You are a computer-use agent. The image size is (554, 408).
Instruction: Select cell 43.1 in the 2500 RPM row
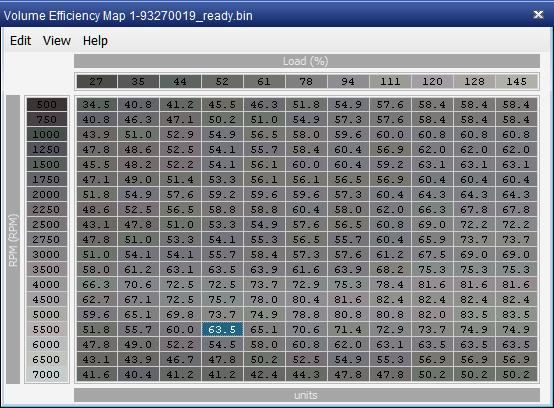click(96, 225)
